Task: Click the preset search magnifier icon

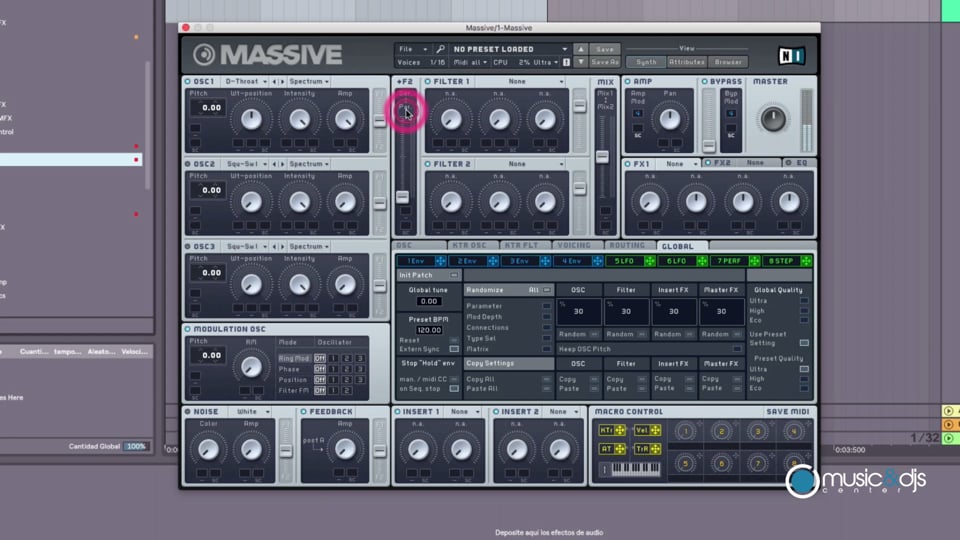Action: coord(440,49)
